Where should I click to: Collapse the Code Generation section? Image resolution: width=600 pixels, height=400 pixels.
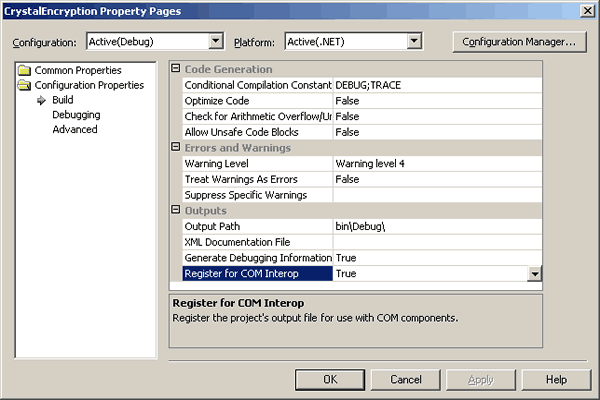tap(176, 69)
